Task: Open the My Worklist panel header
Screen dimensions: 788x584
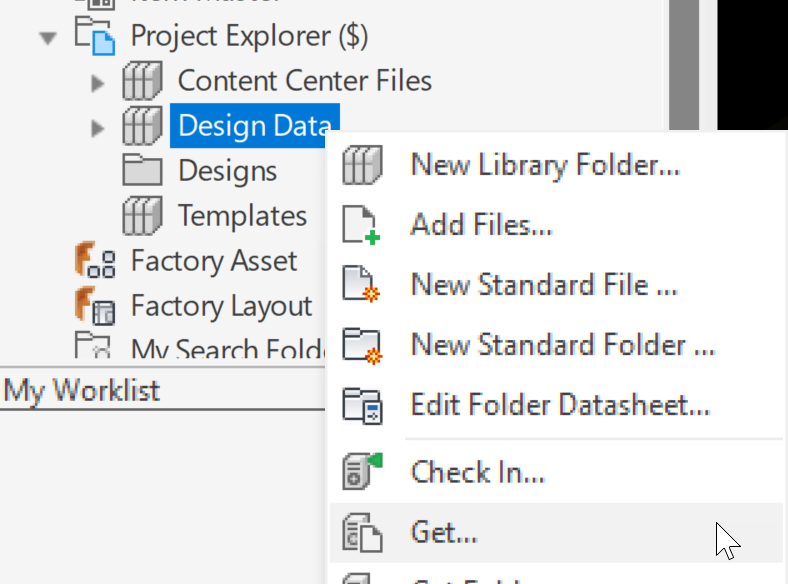Action: (x=82, y=389)
